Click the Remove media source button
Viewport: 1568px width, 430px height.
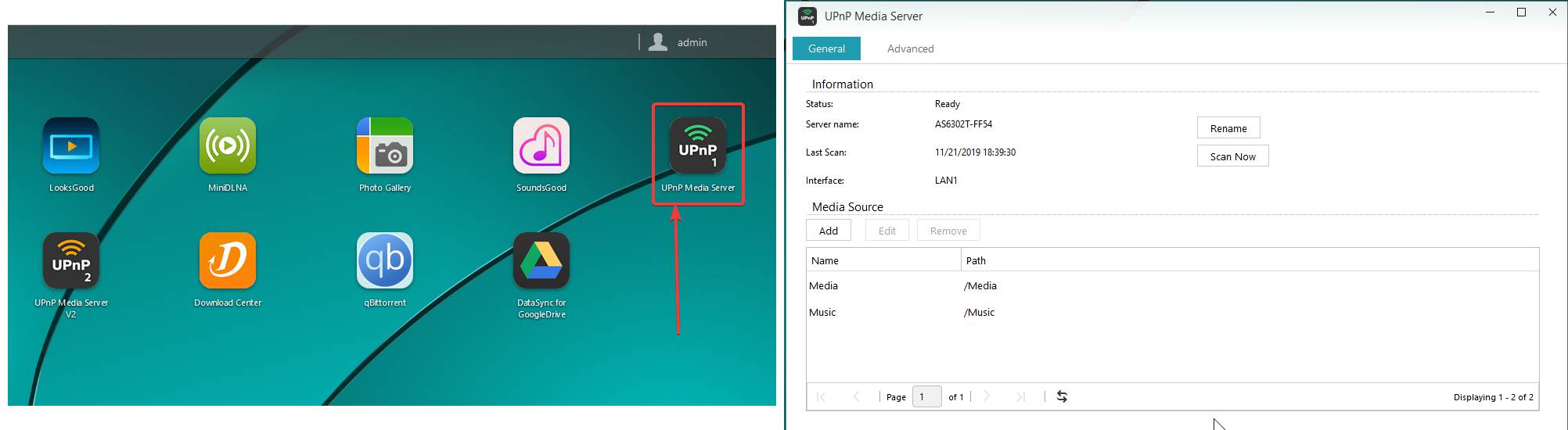click(948, 231)
